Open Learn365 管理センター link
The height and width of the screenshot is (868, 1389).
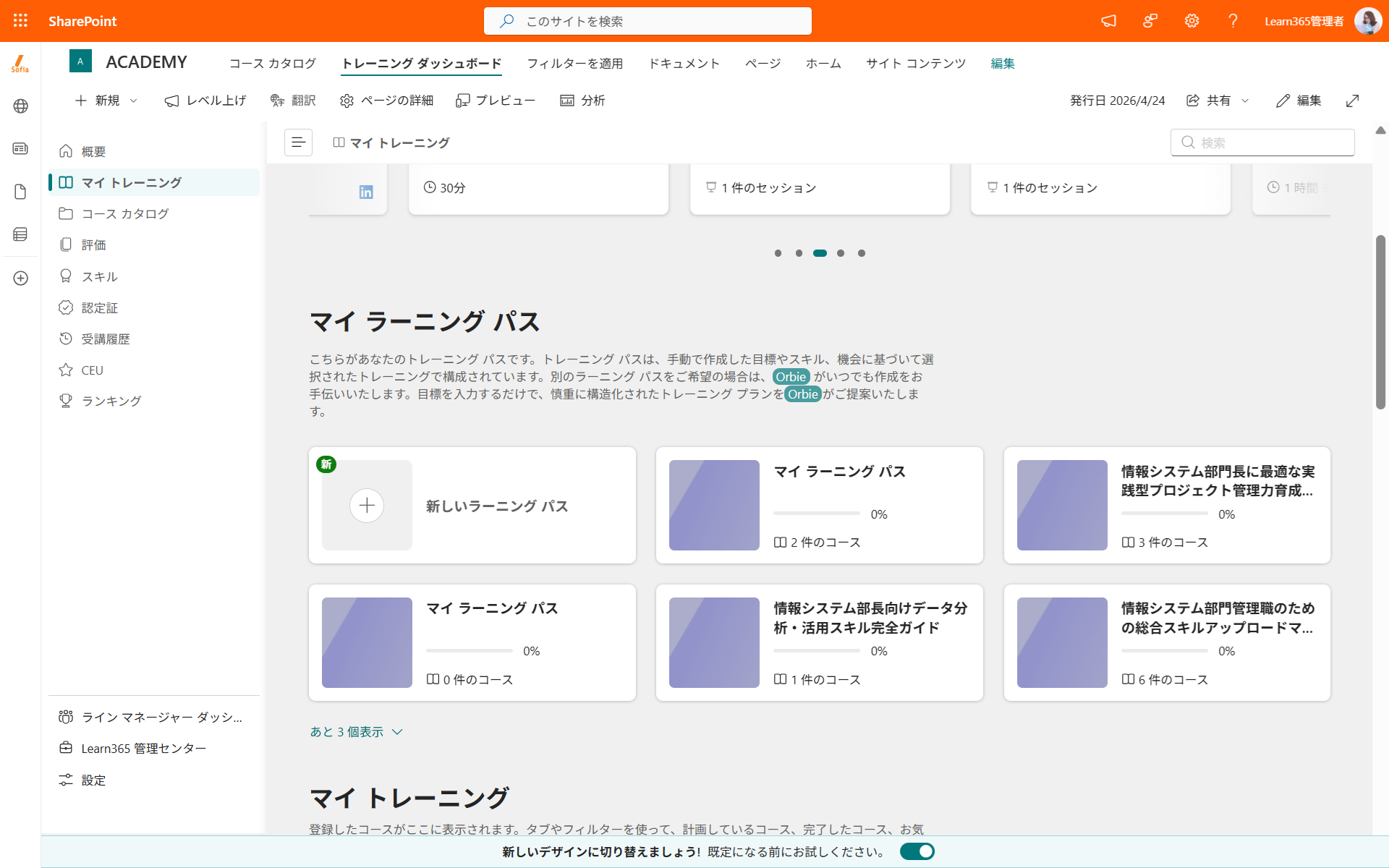pyautogui.click(x=154, y=748)
